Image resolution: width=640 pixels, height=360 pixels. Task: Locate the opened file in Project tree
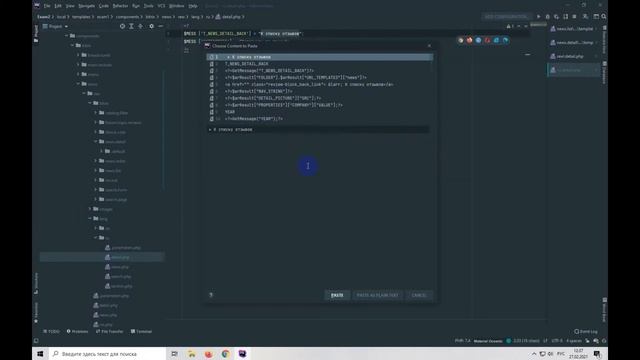pyautogui.click(x=122, y=26)
